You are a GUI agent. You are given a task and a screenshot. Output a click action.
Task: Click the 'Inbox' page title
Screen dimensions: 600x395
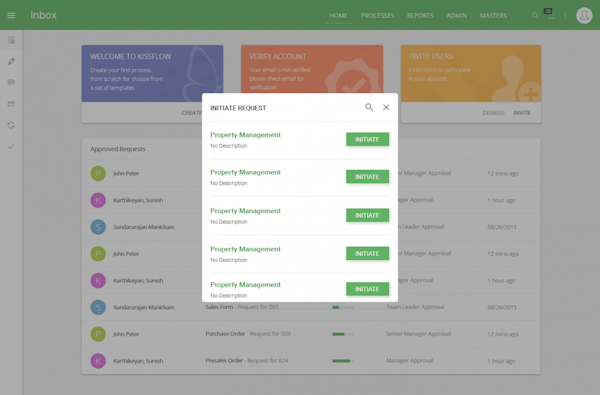click(x=44, y=15)
